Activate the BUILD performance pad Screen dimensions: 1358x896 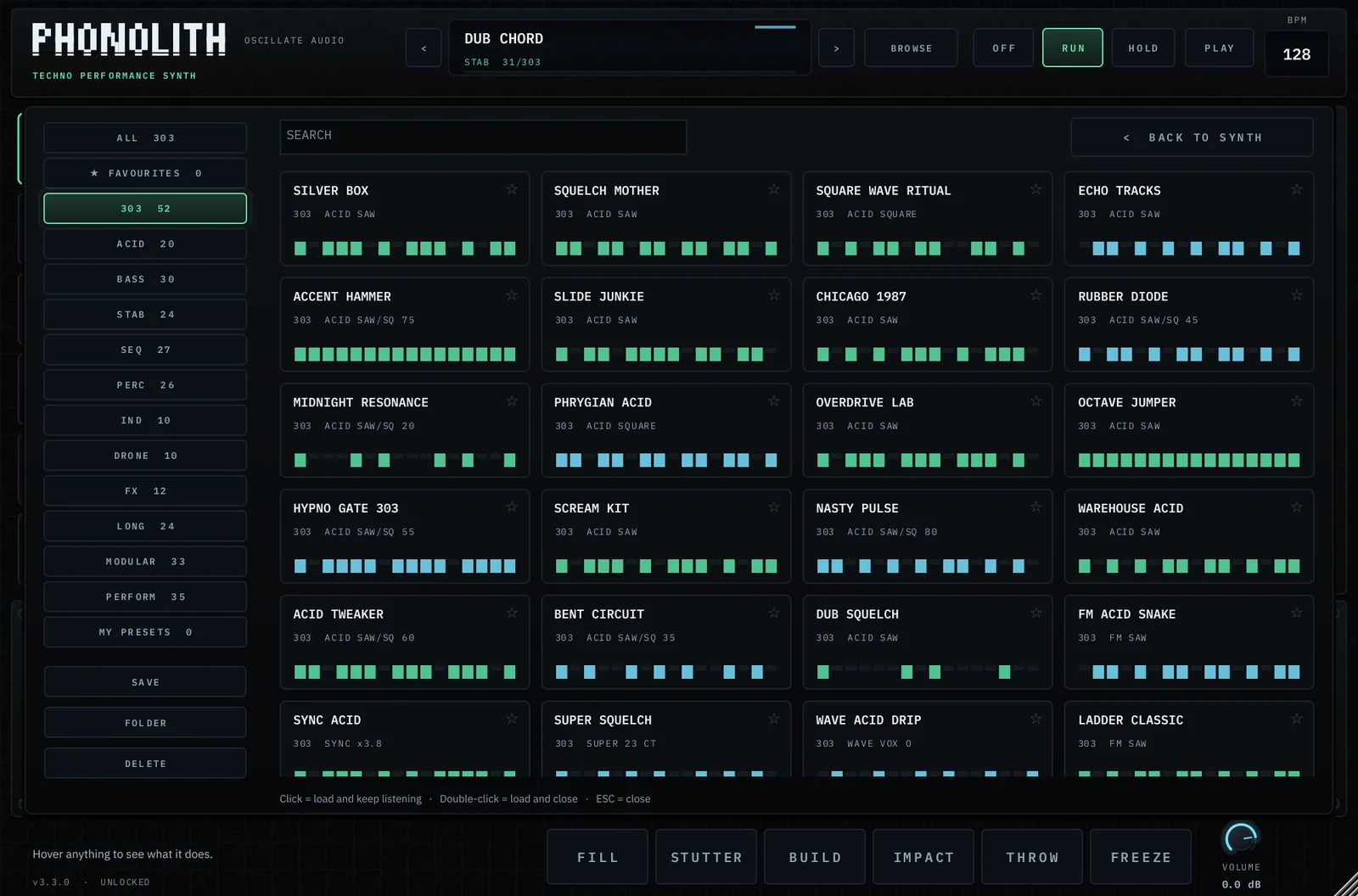tap(815, 857)
